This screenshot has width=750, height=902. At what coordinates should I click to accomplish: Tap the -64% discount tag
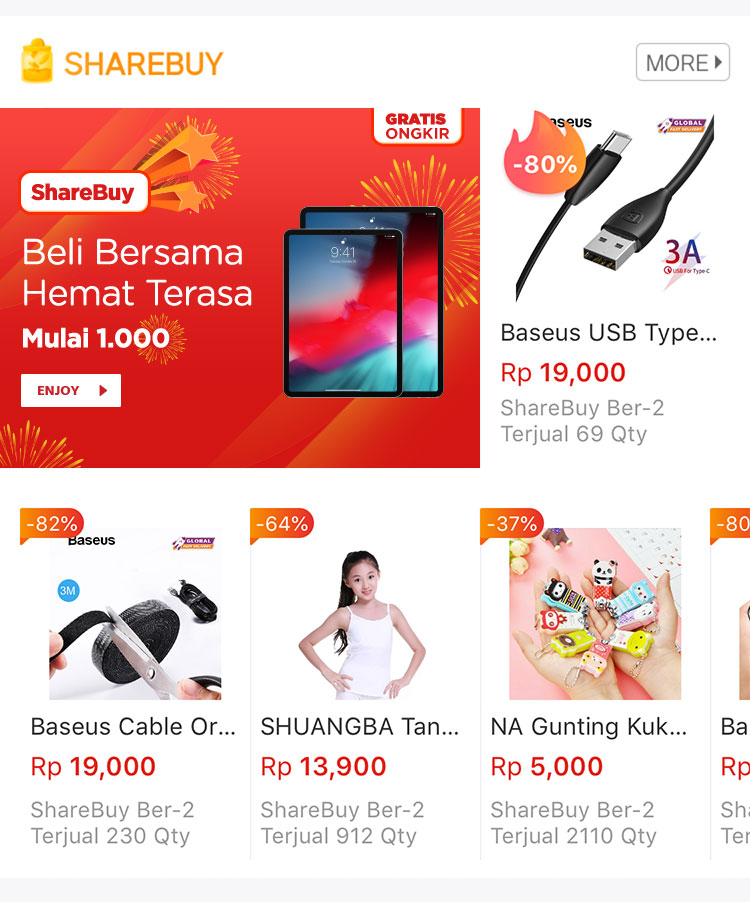pyautogui.click(x=282, y=525)
